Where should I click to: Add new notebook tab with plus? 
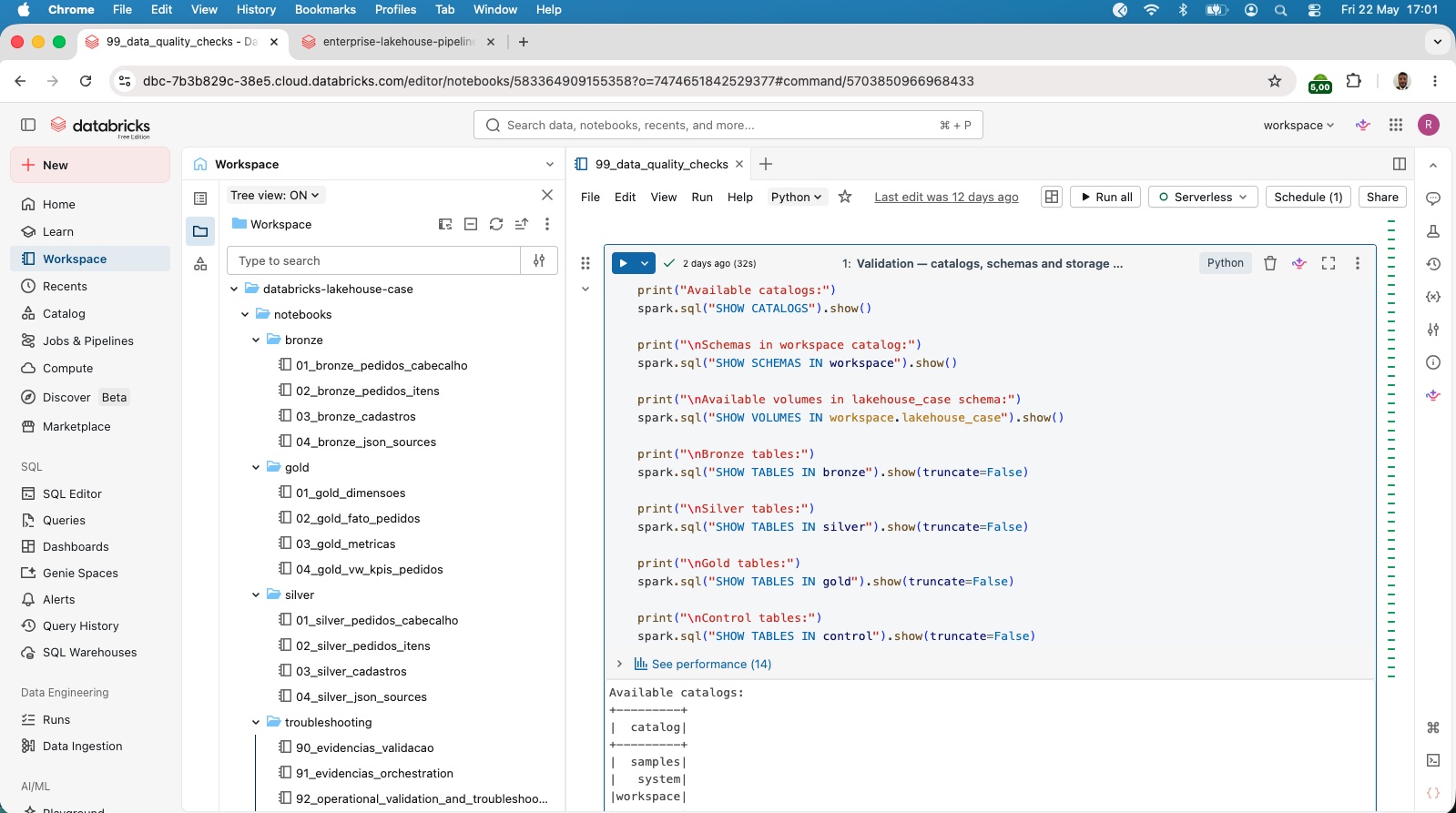(766, 164)
